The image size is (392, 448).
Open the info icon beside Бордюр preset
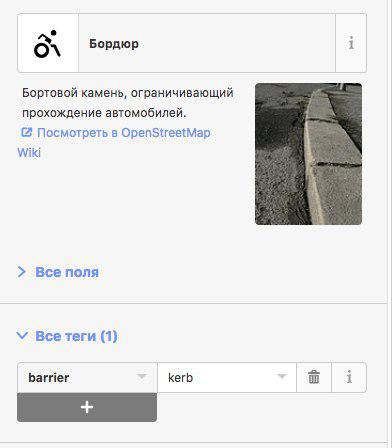point(351,43)
